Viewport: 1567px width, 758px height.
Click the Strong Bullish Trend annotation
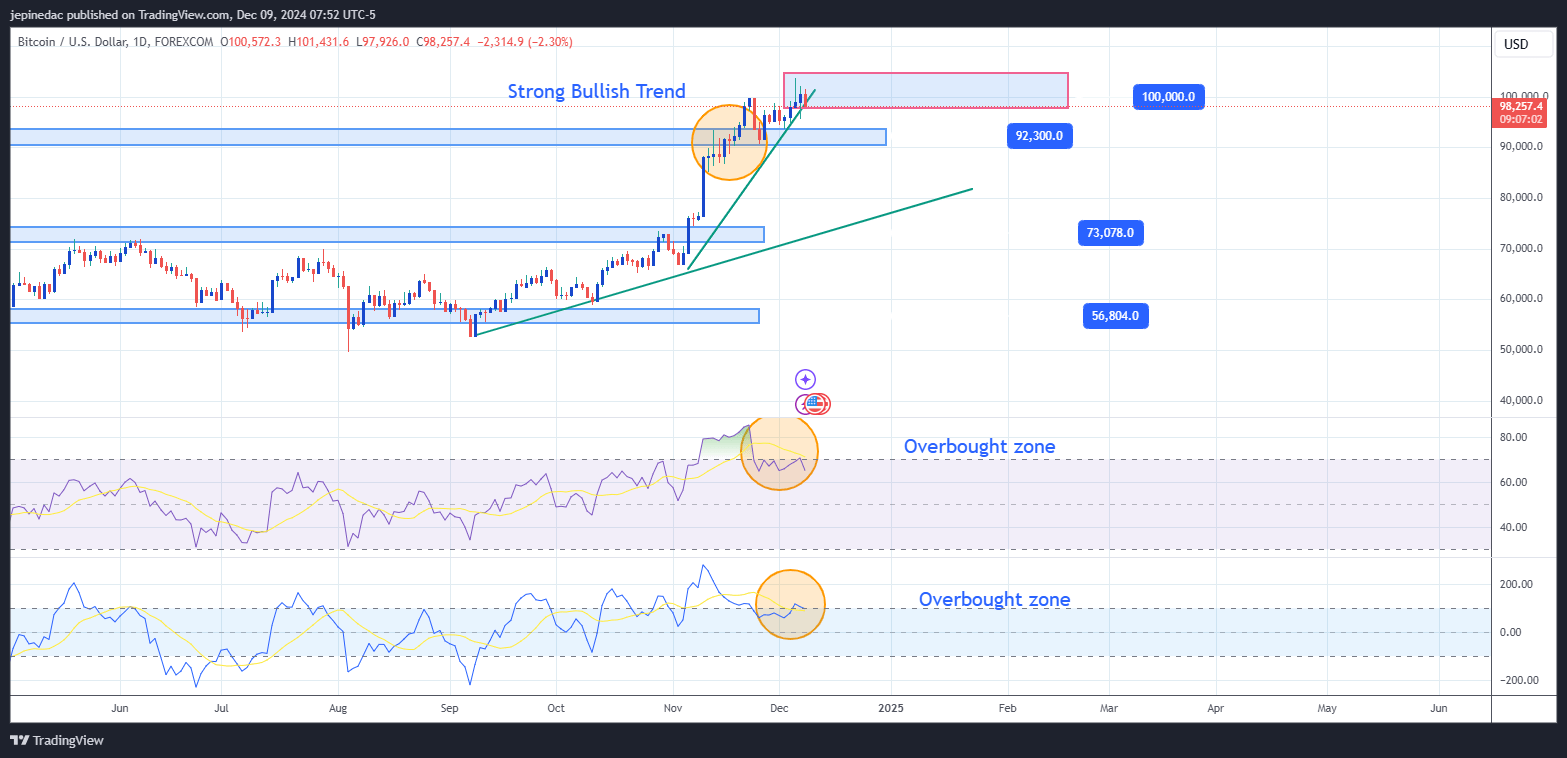[597, 91]
